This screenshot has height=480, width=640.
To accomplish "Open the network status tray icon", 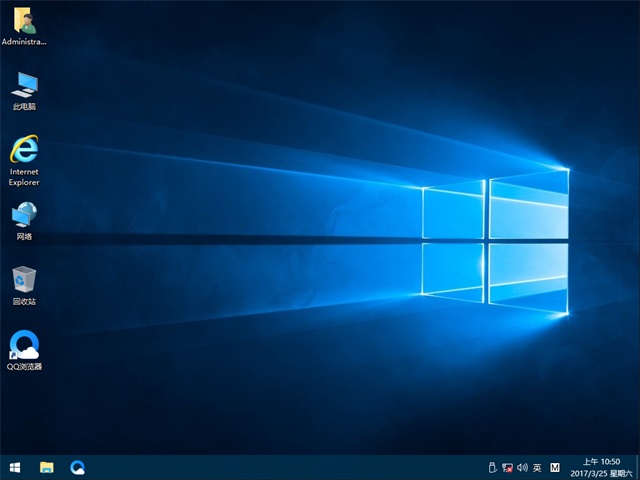I will [x=507, y=467].
